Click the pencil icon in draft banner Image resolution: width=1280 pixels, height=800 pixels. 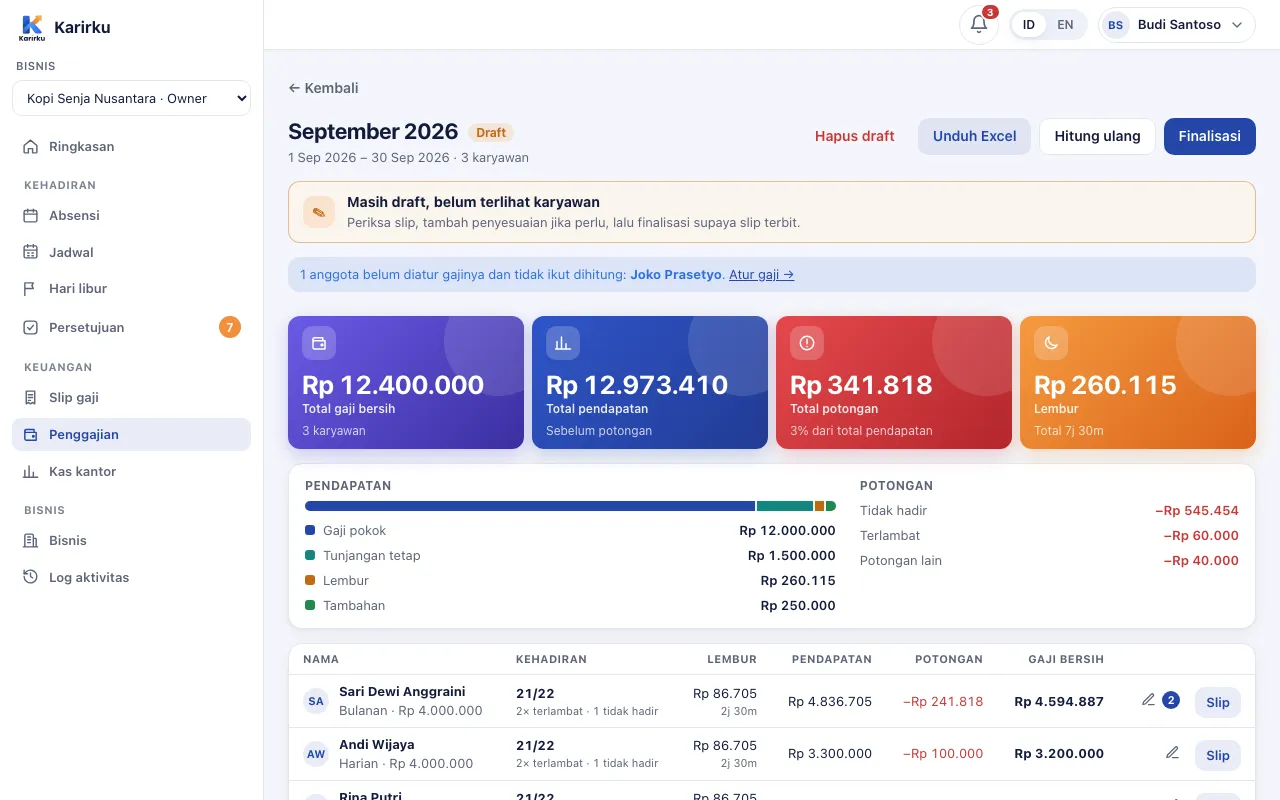pos(319,212)
